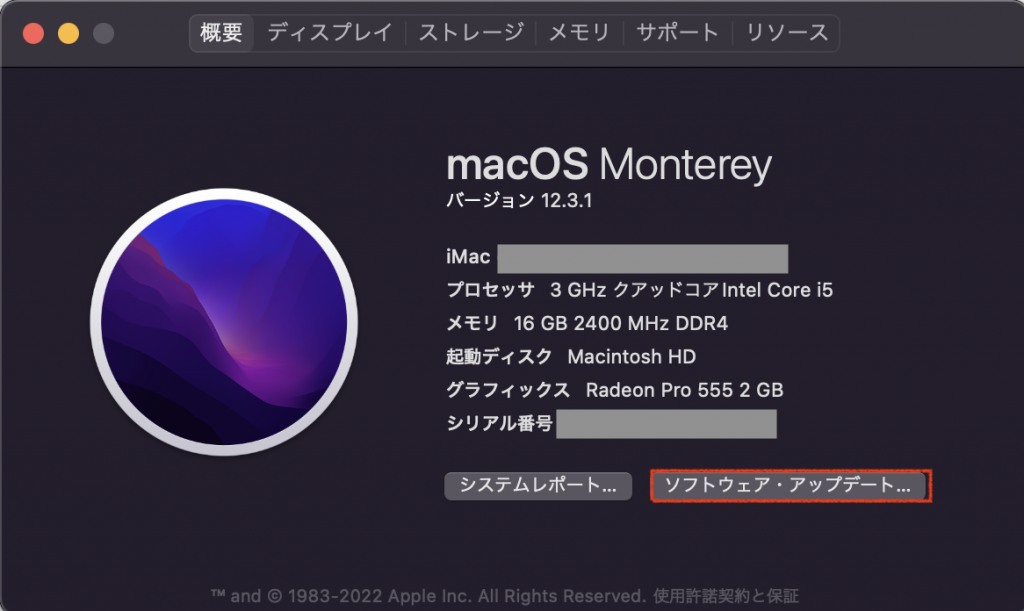Open the サポート tab
Image resolution: width=1024 pixels, height=611 pixels.
tap(680, 32)
